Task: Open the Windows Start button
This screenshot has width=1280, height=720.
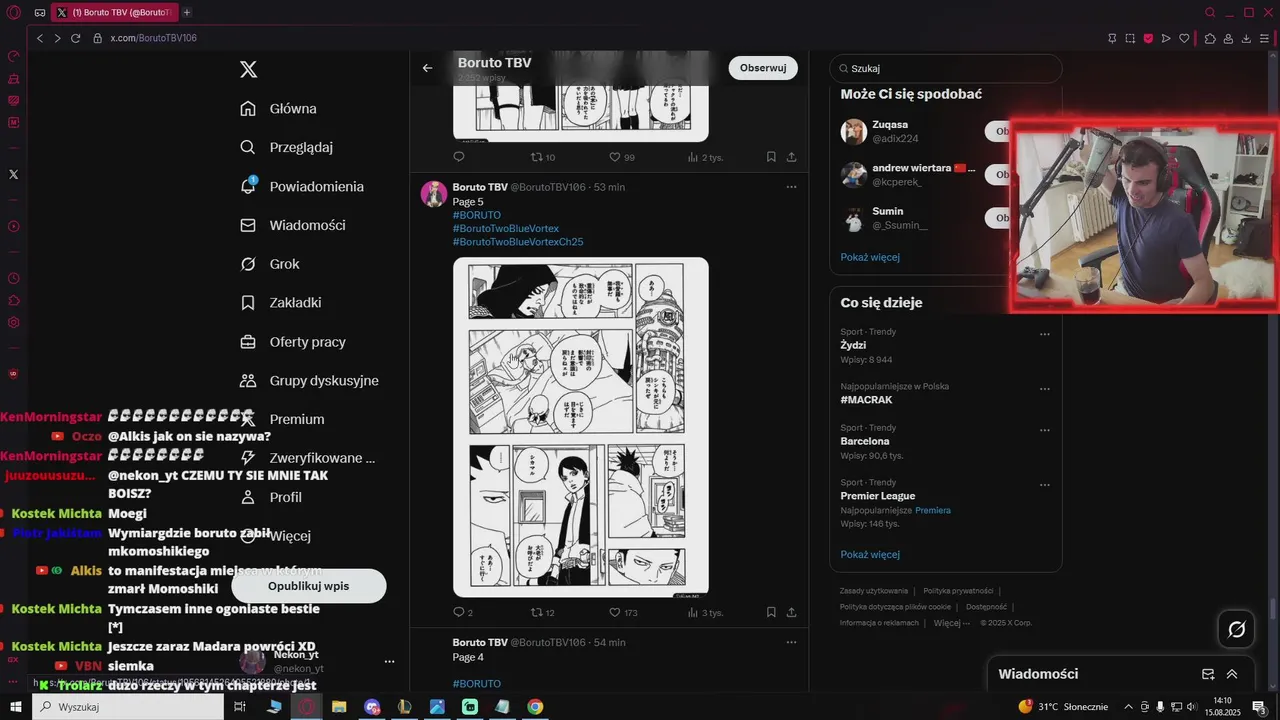Action: click(x=15, y=707)
